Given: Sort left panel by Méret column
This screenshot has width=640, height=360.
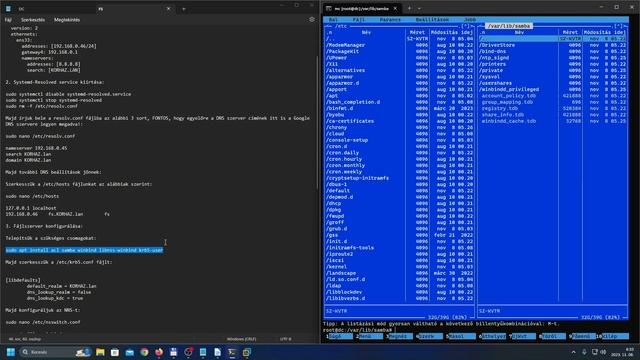Looking at the screenshot, I should 417,32.
